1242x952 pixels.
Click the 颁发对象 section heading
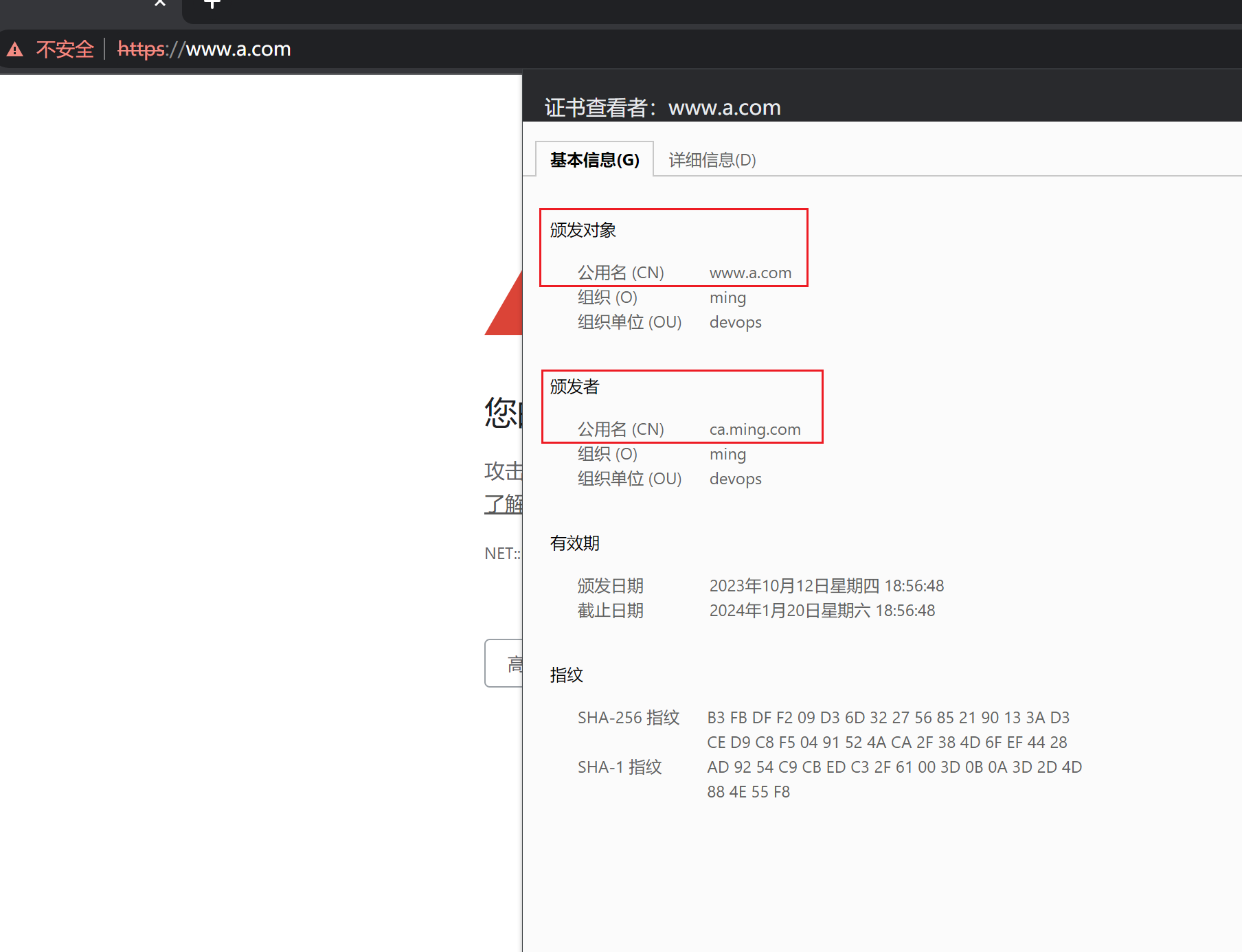pos(583,230)
